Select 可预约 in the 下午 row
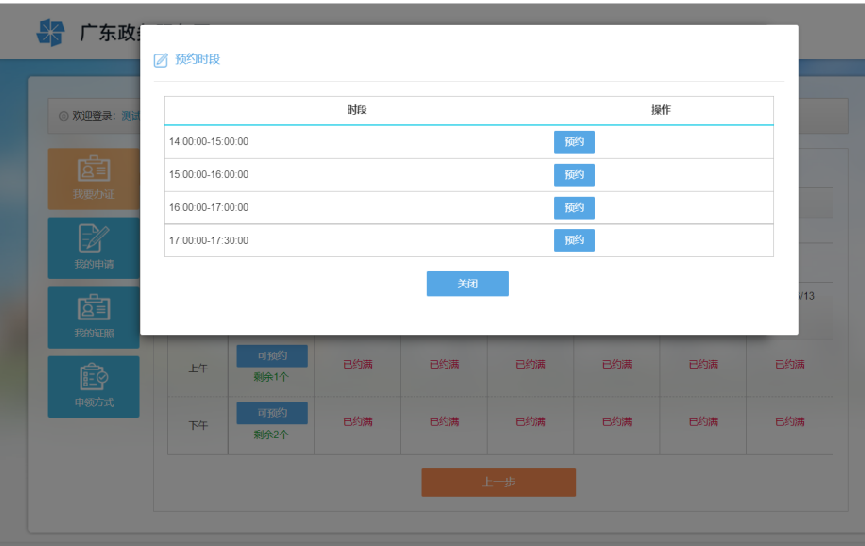This screenshot has width=865, height=546. (x=272, y=413)
